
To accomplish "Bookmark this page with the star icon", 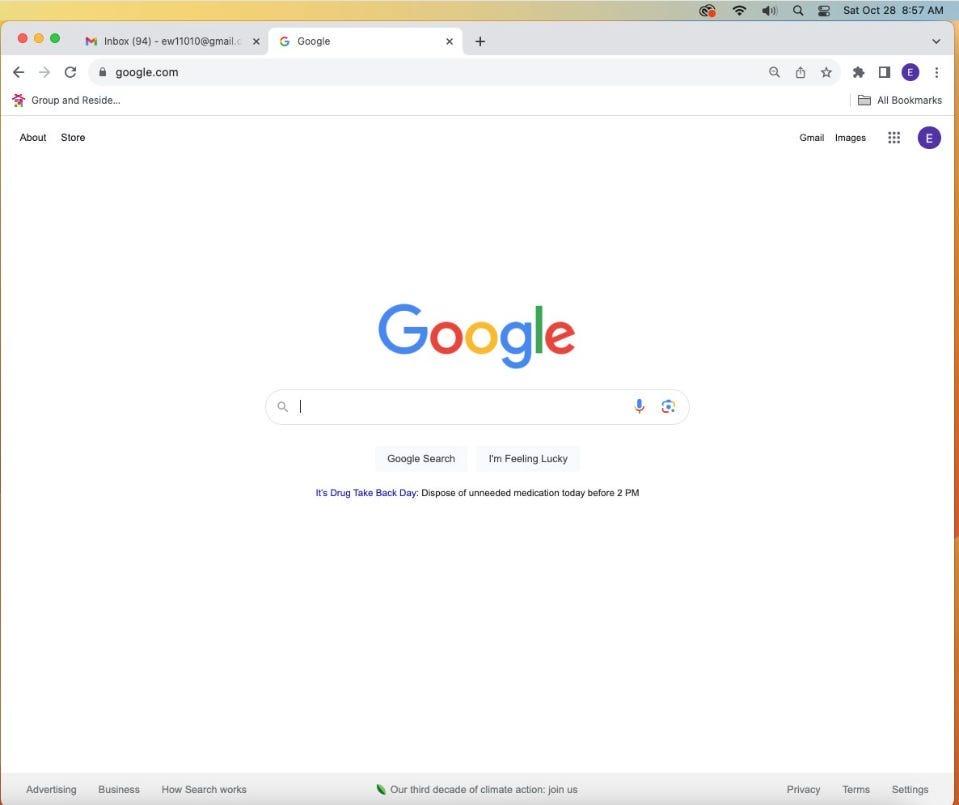I will pyautogui.click(x=826, y=72).
